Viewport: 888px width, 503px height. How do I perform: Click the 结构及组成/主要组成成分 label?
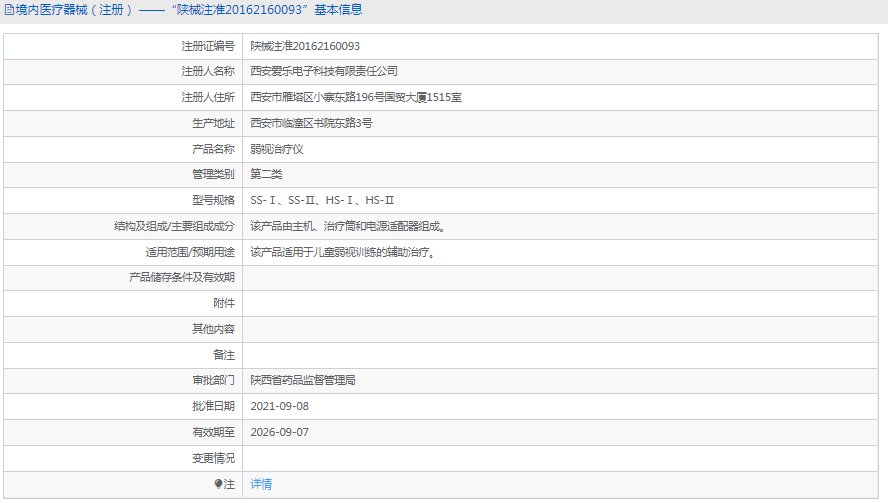point(174,226)
